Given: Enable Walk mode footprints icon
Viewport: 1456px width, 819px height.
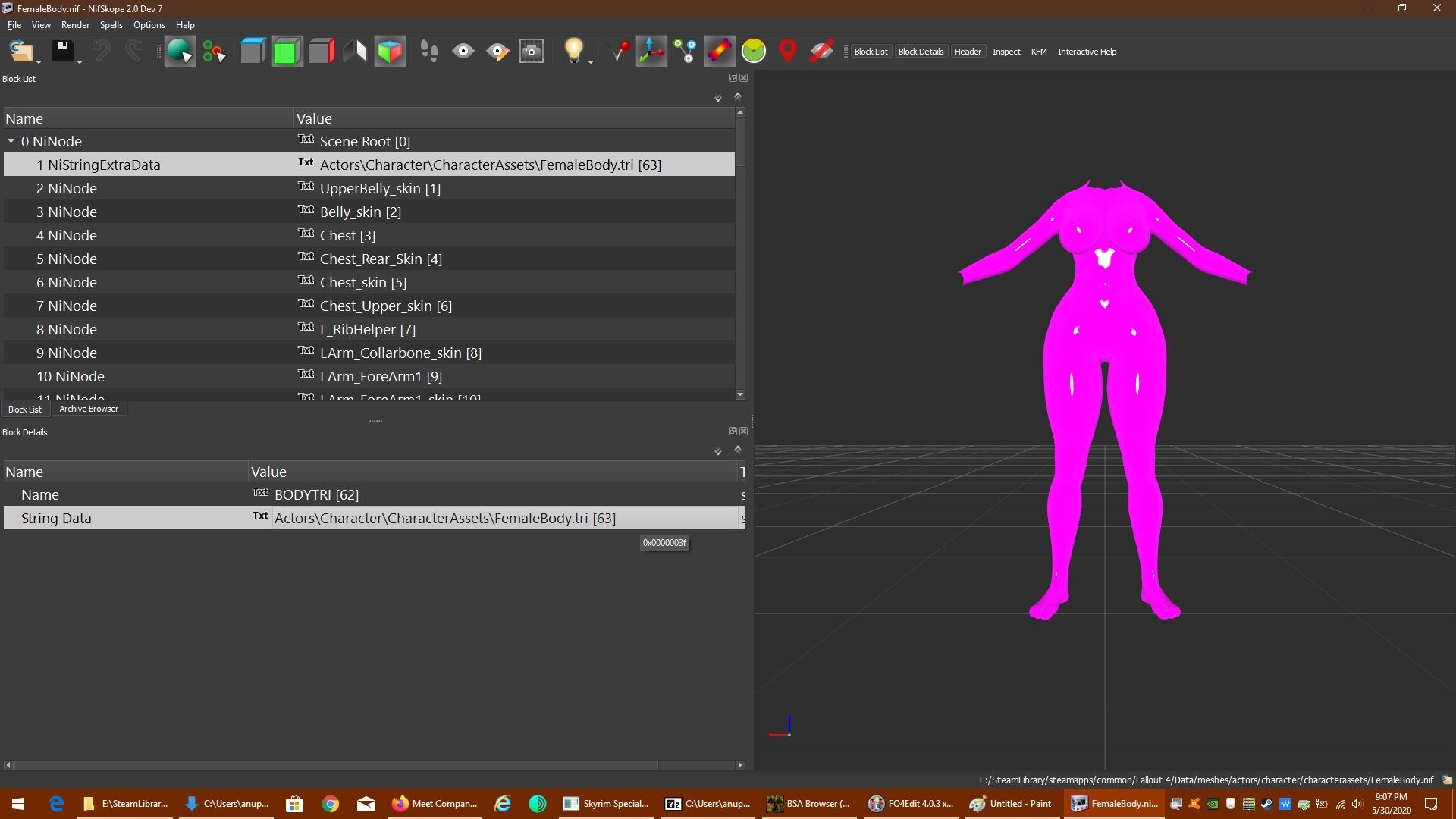Looking at the screenshot, I should pyautogui.click(x=429, y=52).
